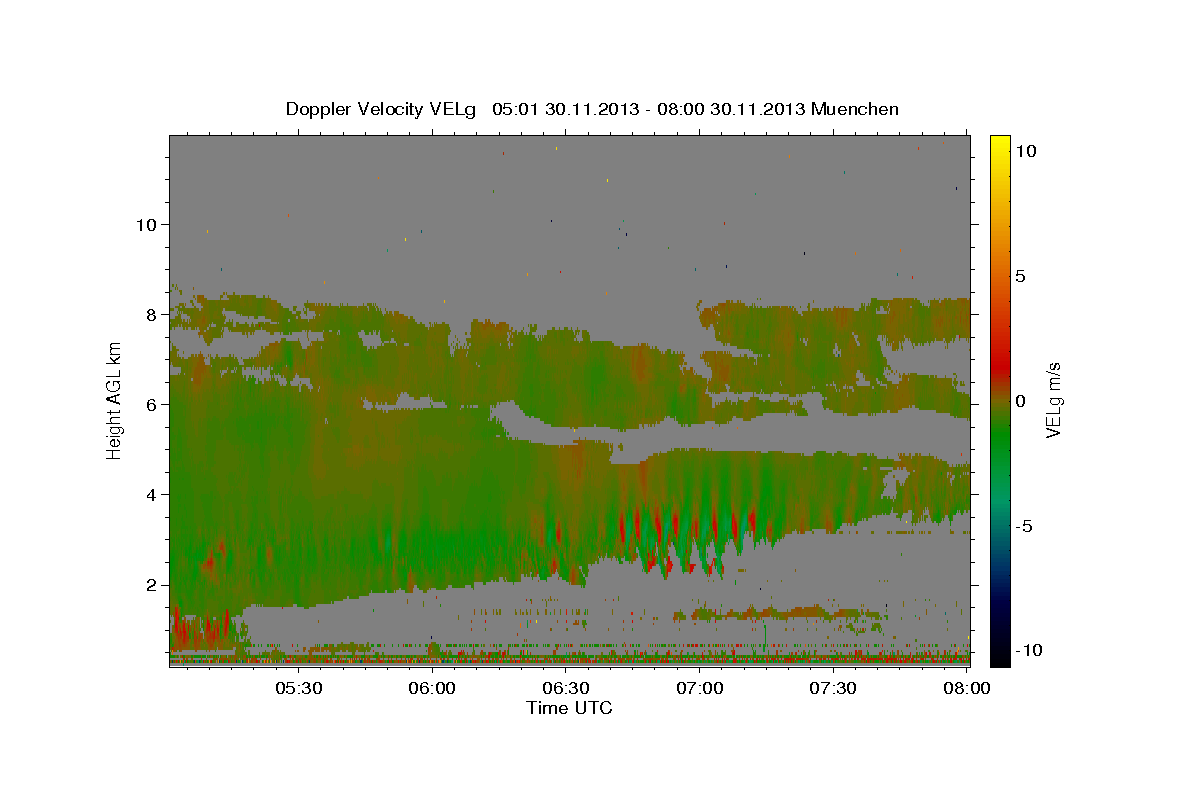Click the 'Time UTC' axis title
The width and height of the screenshot is (1200, 800).
(569, 708)
